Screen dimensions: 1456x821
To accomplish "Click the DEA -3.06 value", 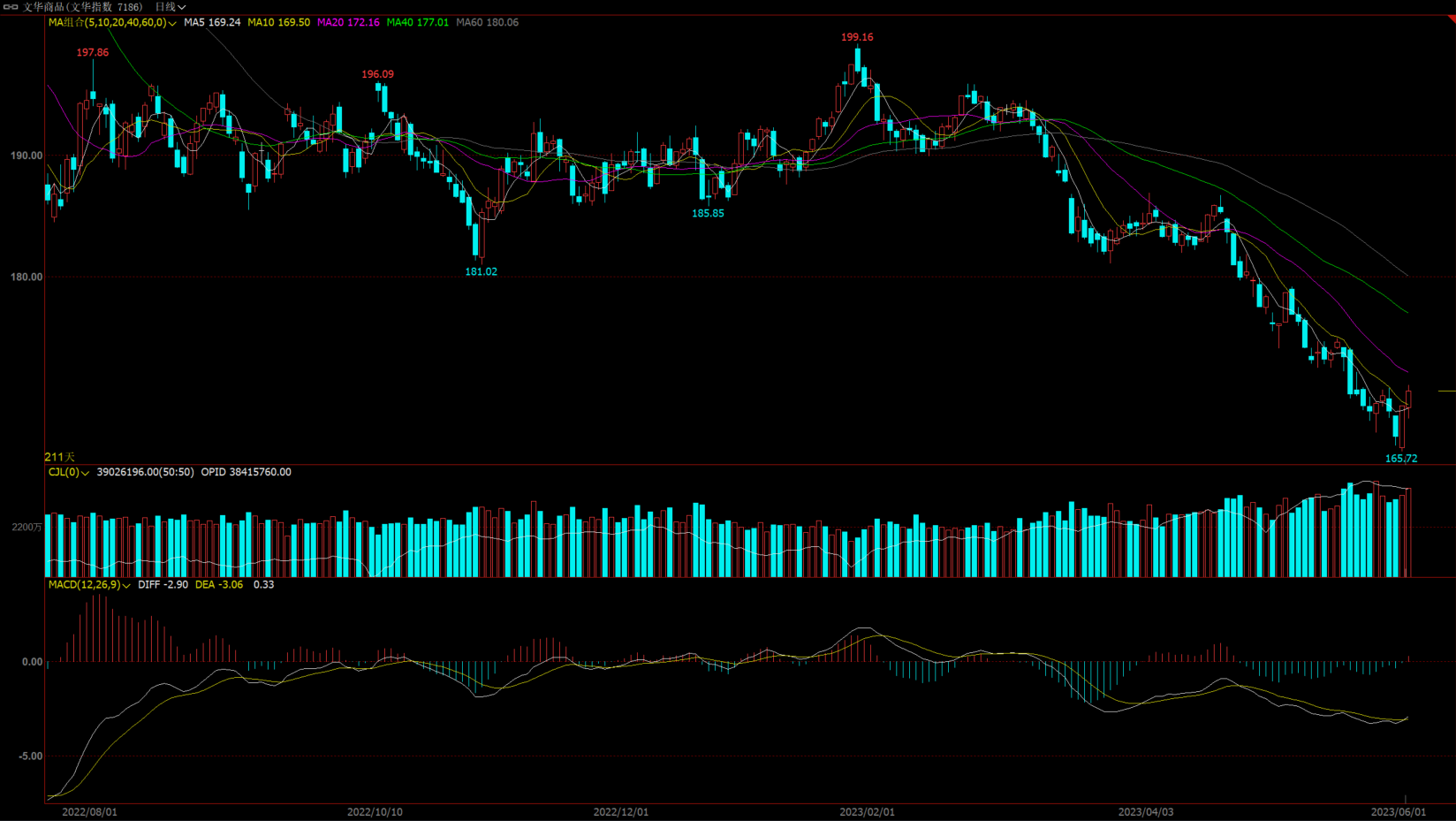I will click(x=219, y=584).
